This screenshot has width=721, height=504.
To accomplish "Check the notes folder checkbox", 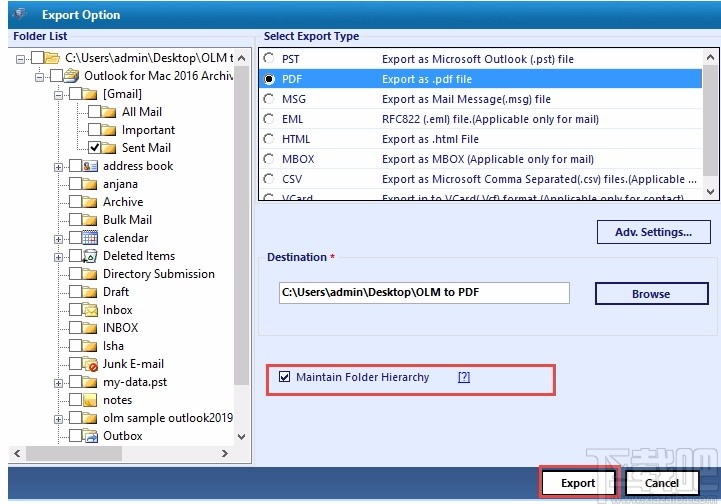I will 75,400.
